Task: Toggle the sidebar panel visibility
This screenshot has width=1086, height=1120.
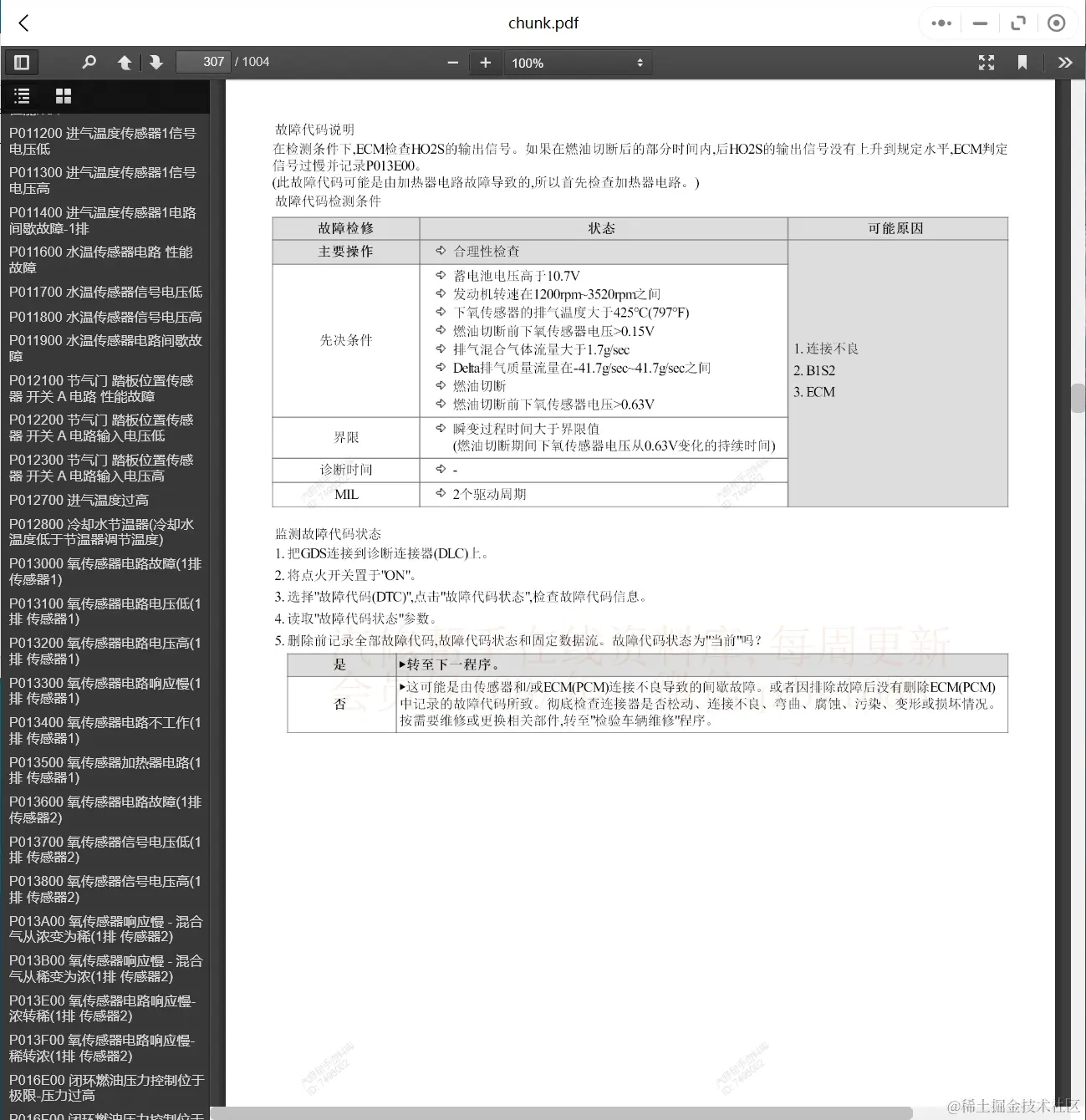Action: pyautogui.click(x=22, y=62)
